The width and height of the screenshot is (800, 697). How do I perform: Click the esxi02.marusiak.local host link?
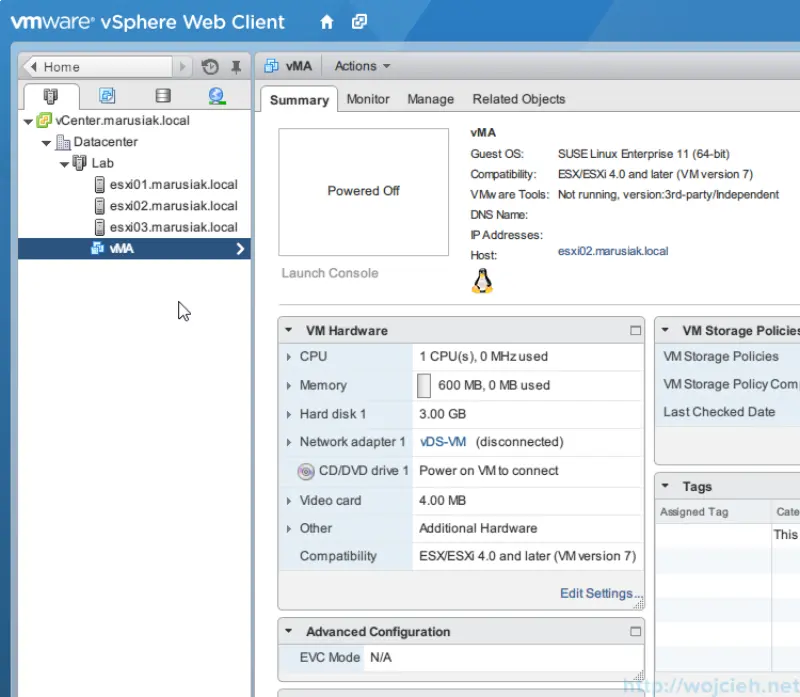pos(613,251)
